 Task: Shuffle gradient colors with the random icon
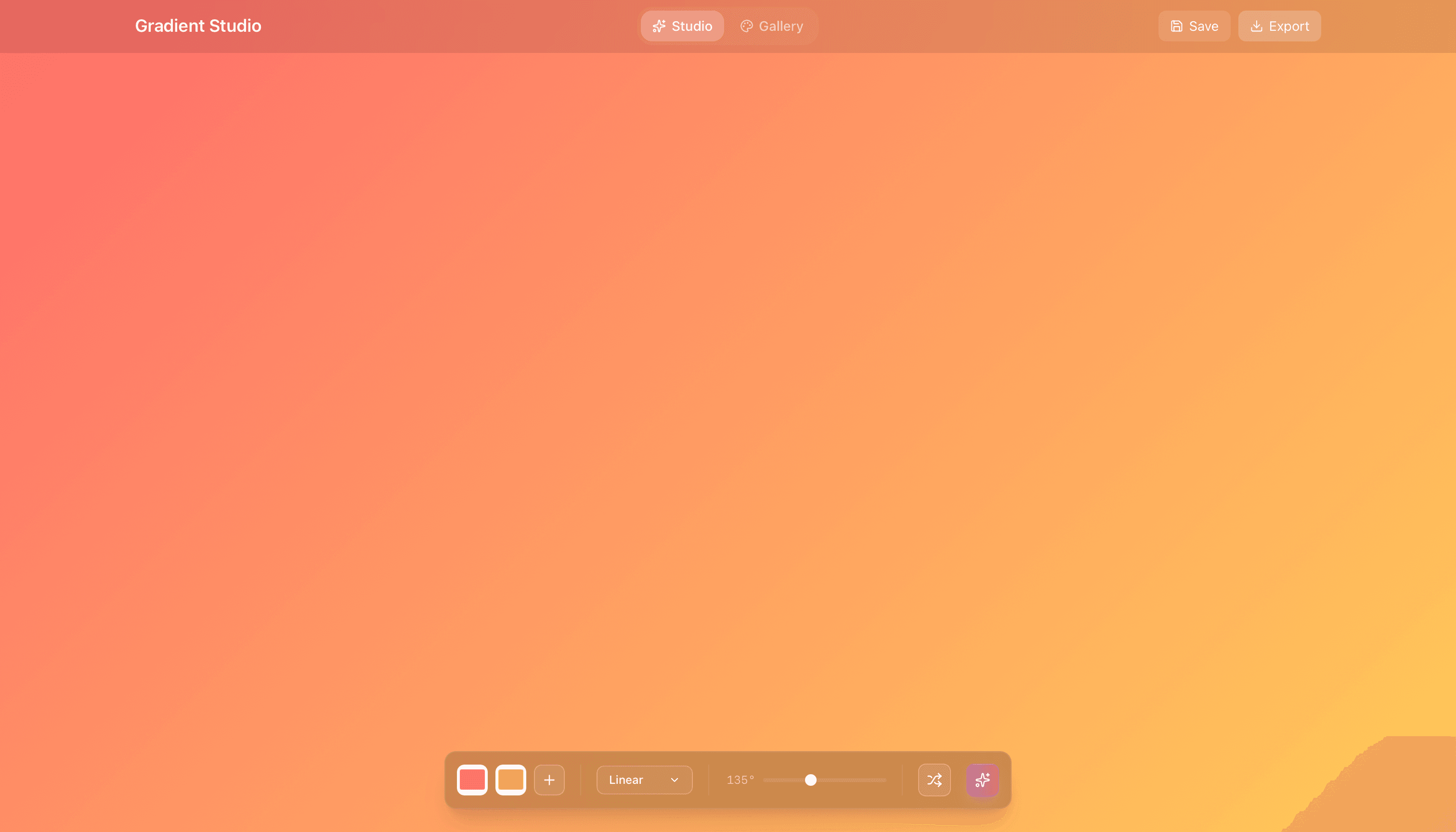tap(934, 780)
